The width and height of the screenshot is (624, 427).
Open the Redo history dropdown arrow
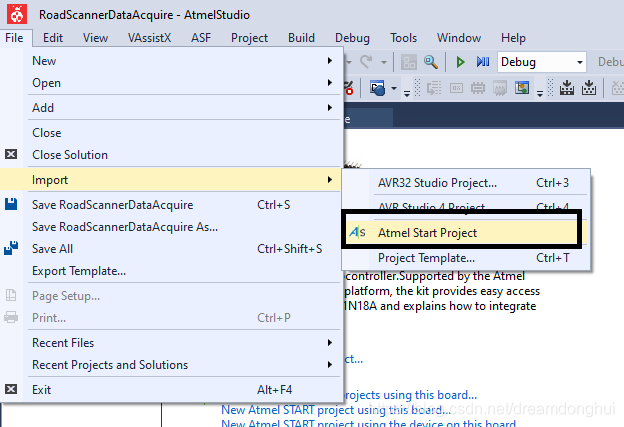384,62
